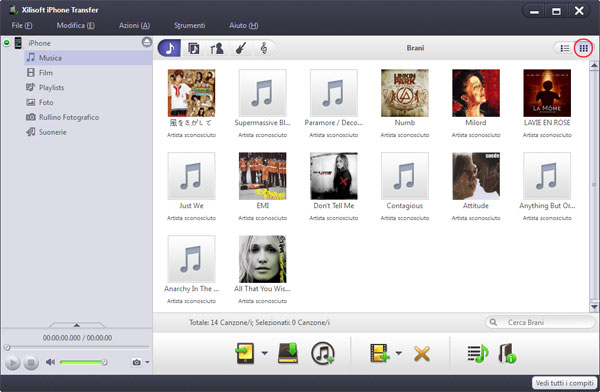Click Totale: 14 Canzone status text
Screen dimensions: 600x392
pos(259,323)
